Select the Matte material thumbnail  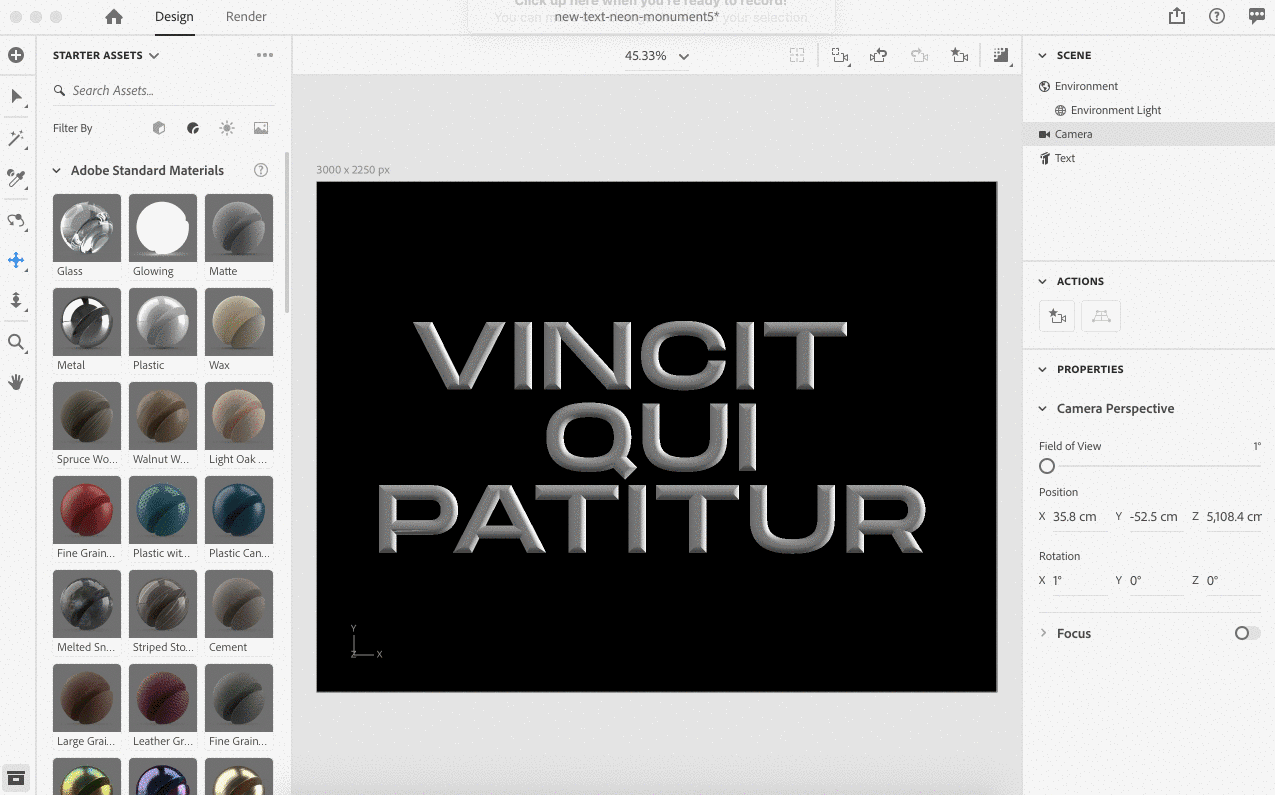(x=239, y=228)
